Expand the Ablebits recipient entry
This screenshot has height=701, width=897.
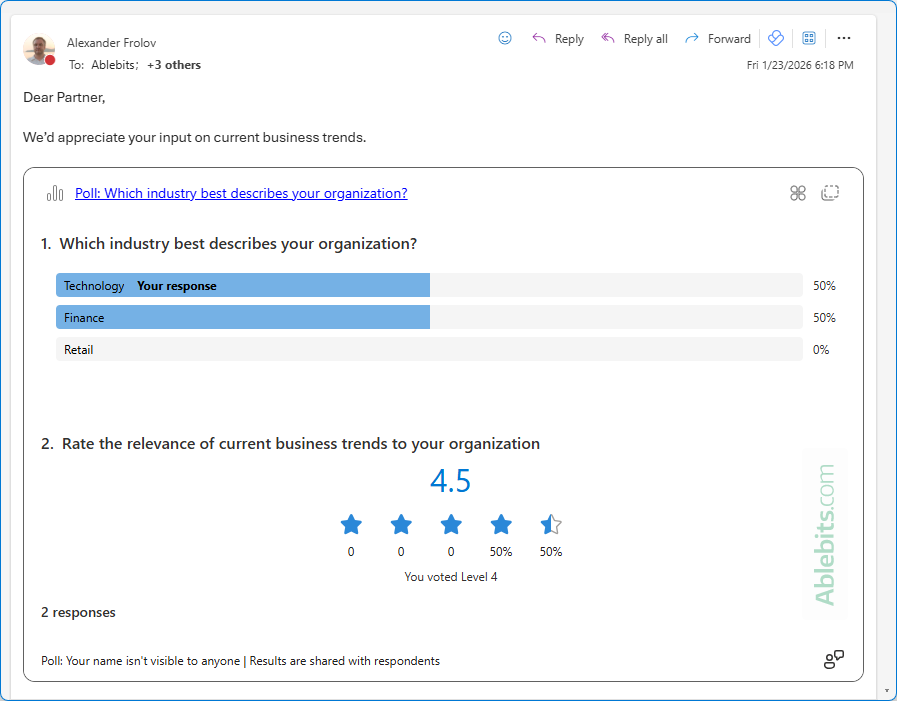(113, 64)
